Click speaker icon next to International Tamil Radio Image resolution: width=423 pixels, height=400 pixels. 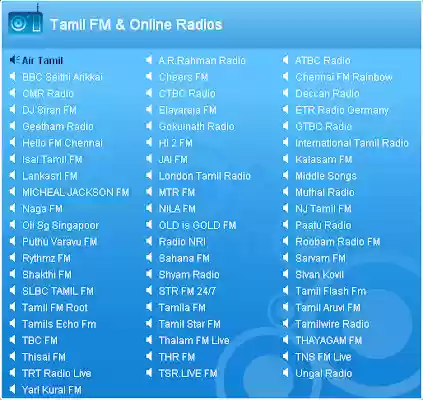[x=285, y=142]
